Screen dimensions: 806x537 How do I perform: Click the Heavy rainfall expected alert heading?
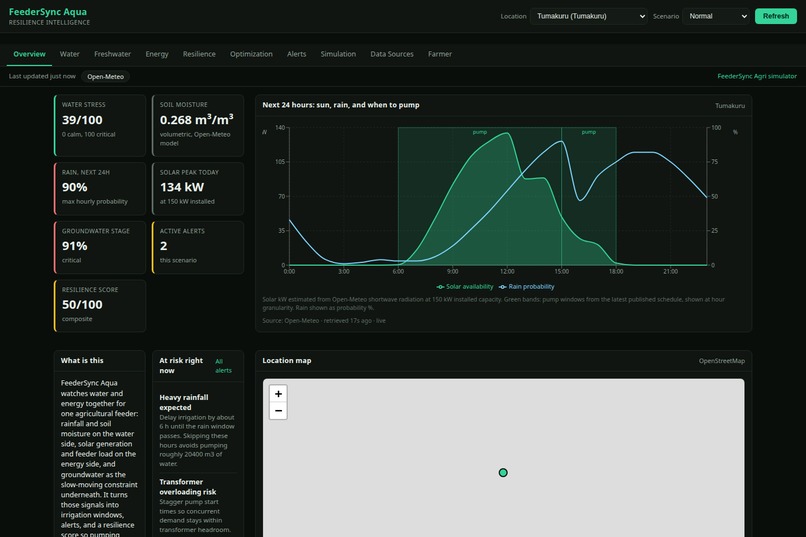[x=184, y=402]
